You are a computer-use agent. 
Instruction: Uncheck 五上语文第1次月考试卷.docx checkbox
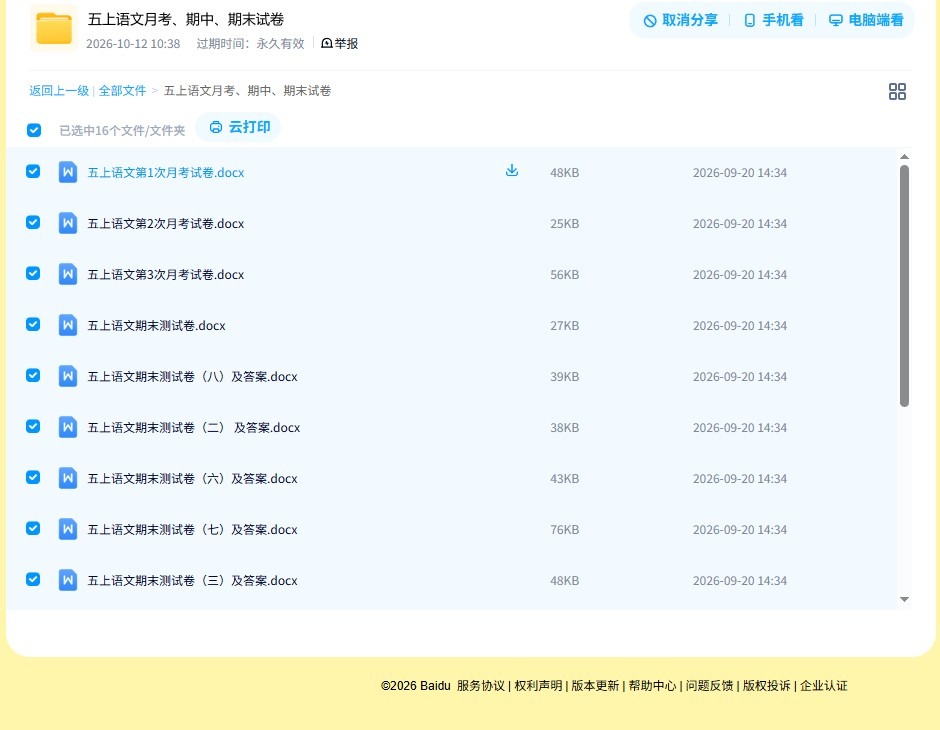pos(33,171)
